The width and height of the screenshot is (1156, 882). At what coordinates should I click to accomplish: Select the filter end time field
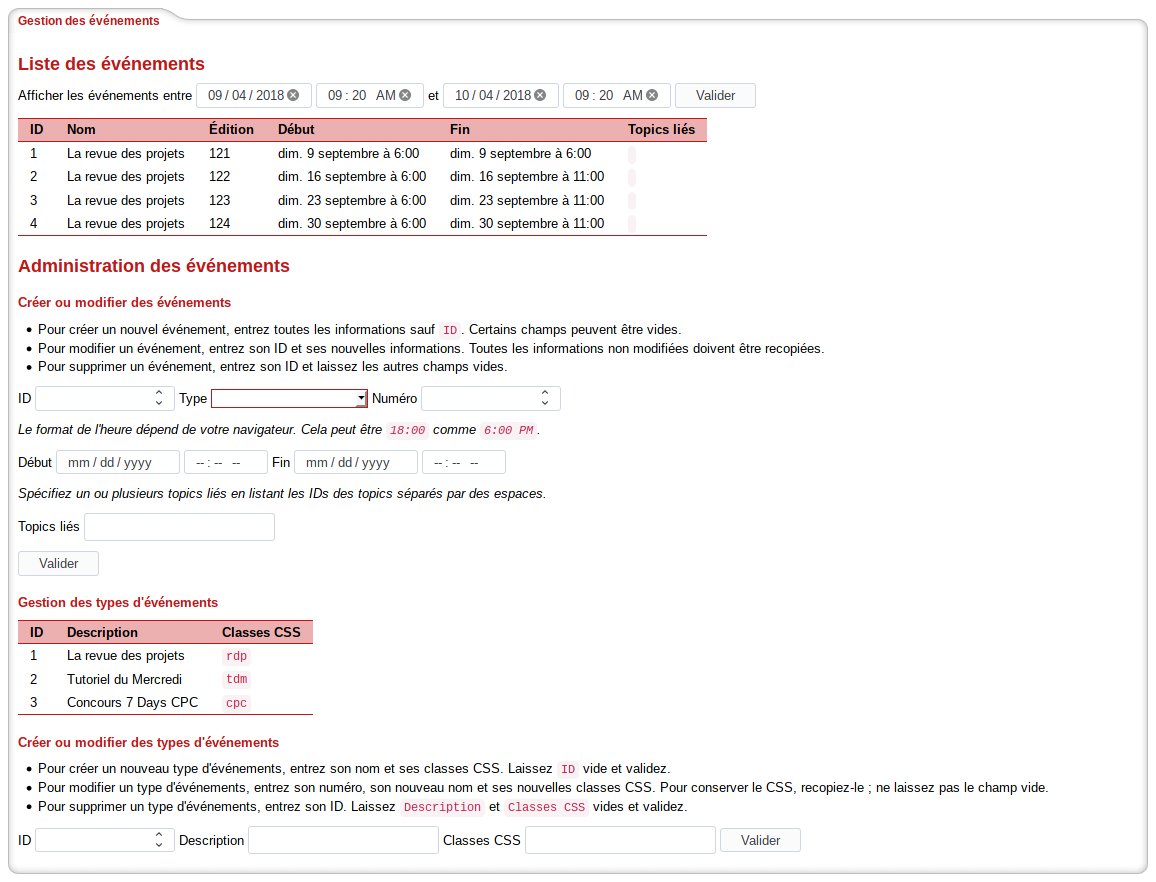tap(617, 95)
